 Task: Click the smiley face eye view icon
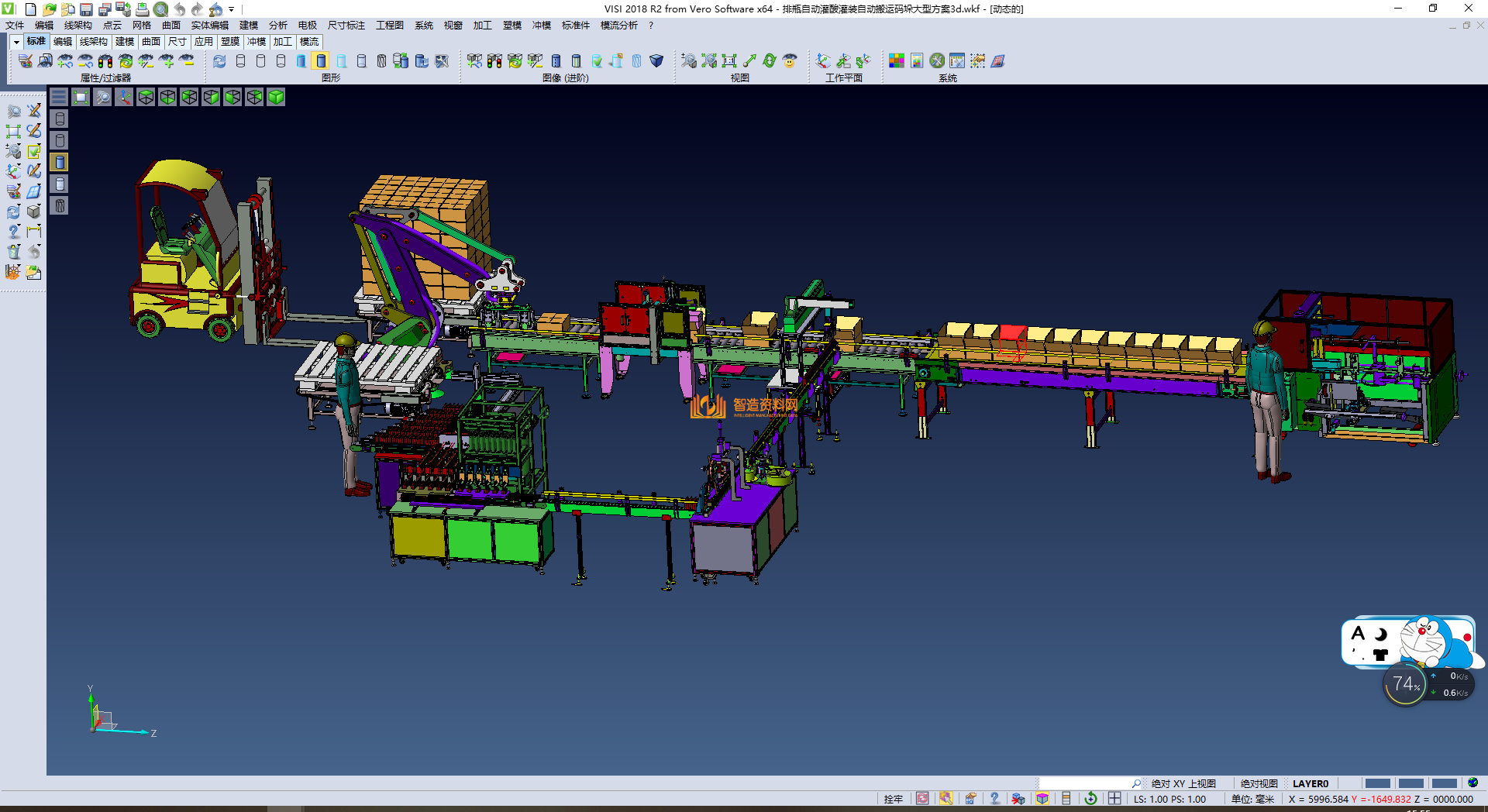pos(790,60)
